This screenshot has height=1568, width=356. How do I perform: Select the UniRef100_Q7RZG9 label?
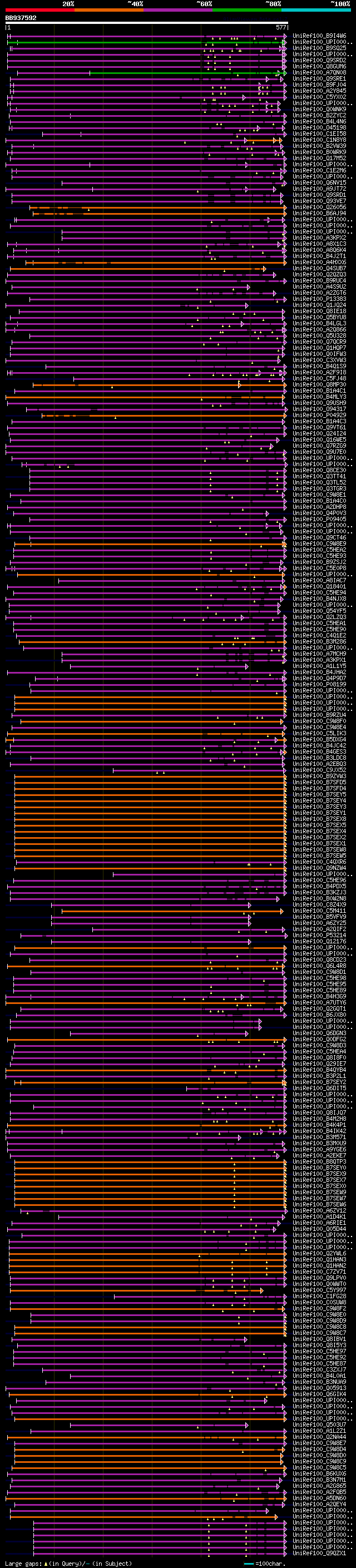(319, 446)
